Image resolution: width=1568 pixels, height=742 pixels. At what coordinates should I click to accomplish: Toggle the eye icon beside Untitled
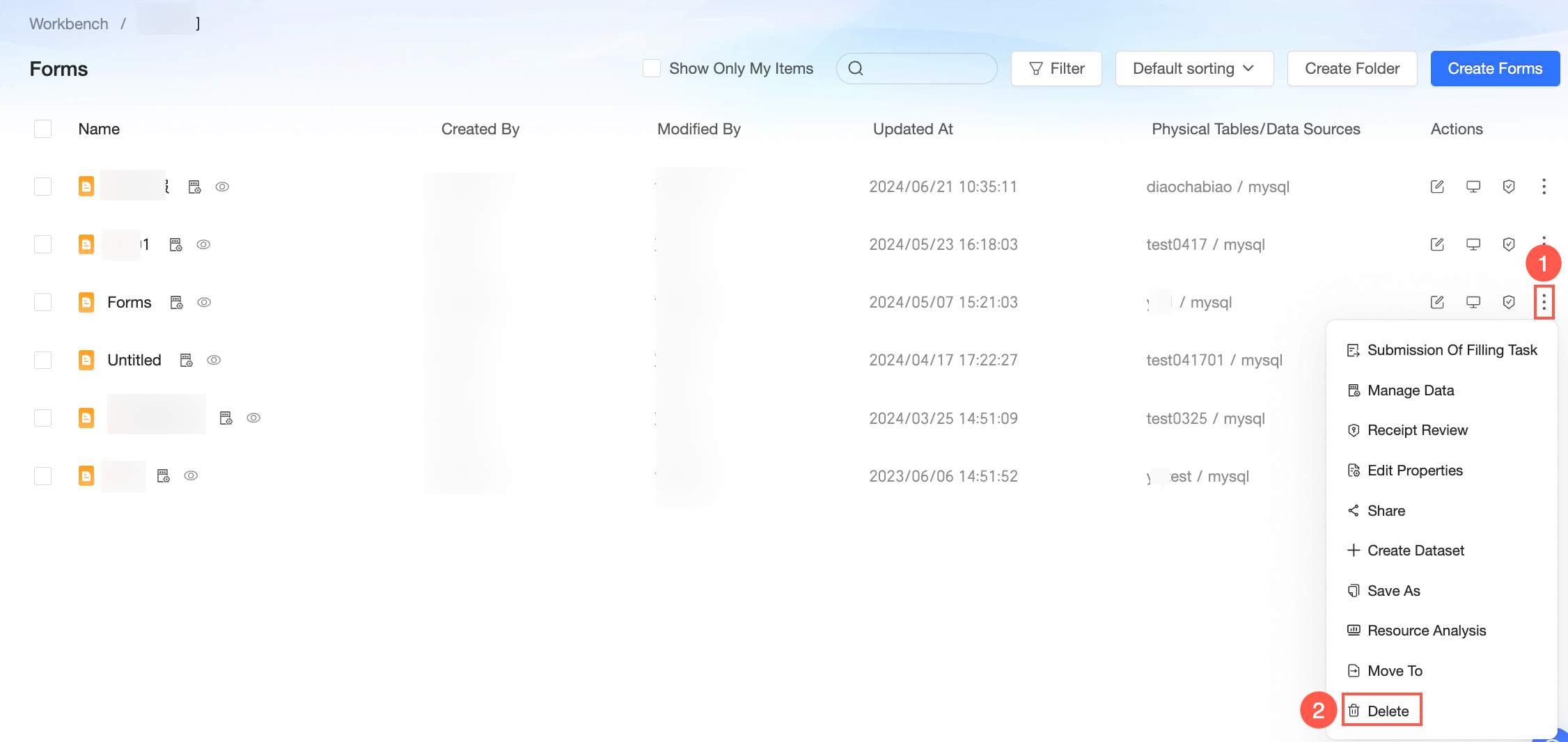214,360
